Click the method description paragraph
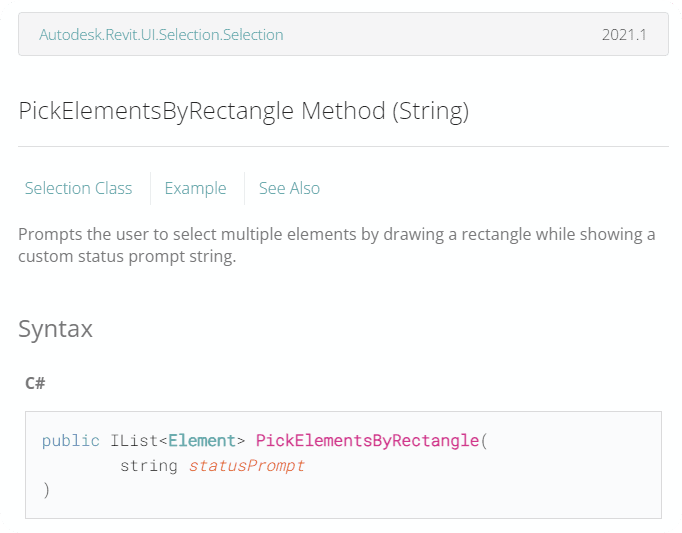The width and height of the screenshot is (682, 533). click(337, 245)
